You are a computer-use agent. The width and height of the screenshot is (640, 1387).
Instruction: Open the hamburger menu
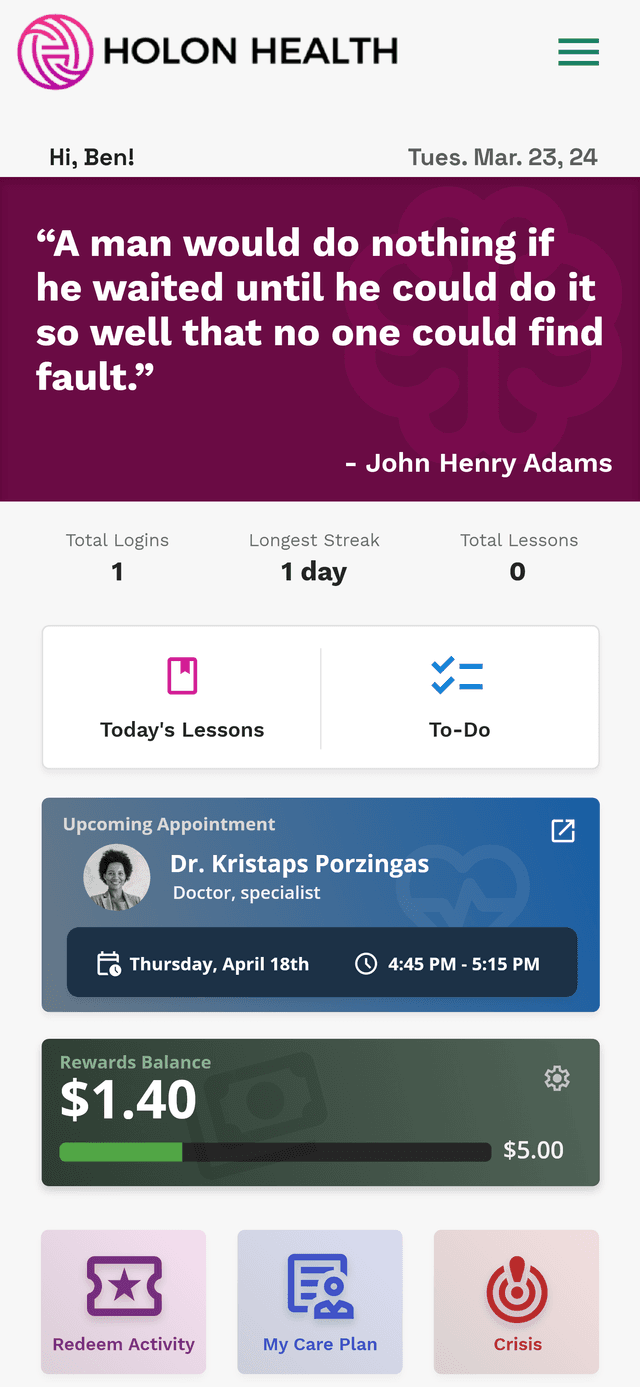(578, 51)
